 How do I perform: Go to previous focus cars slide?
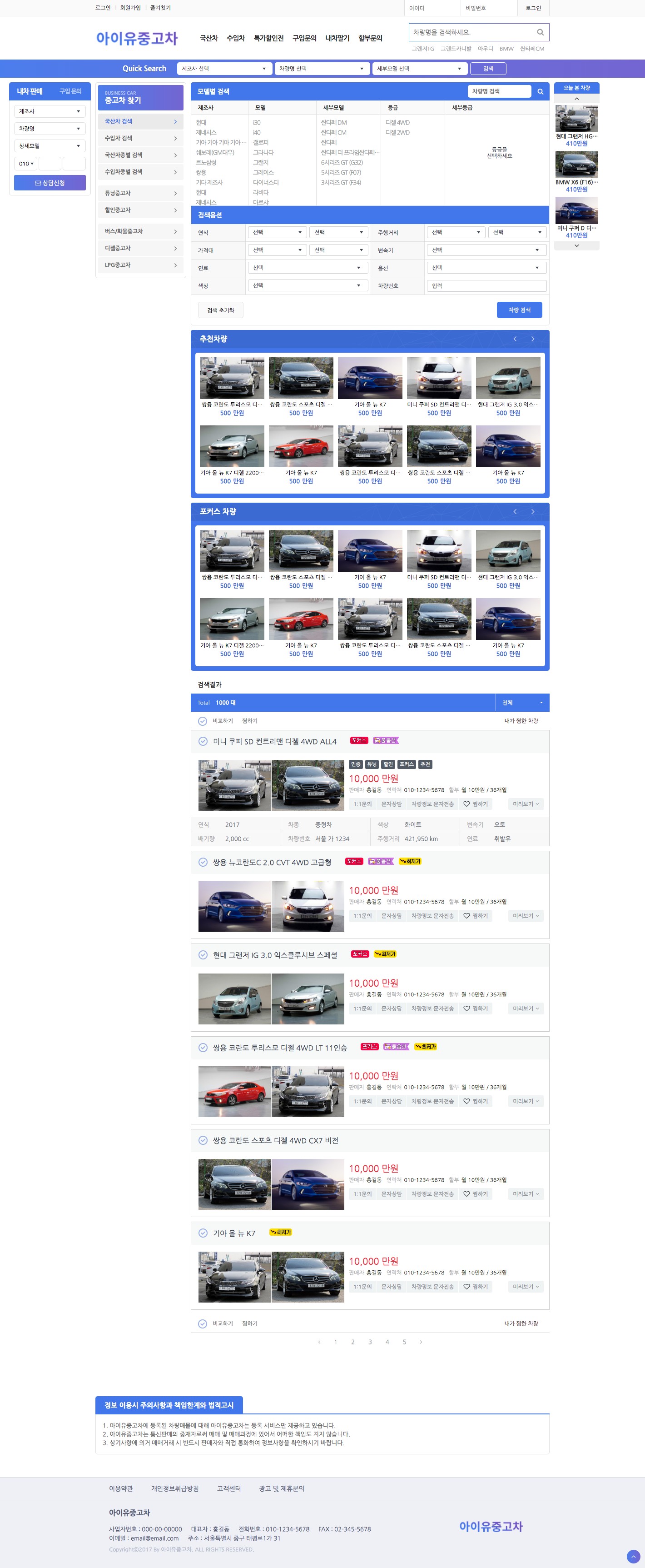(x=515, y=512)
